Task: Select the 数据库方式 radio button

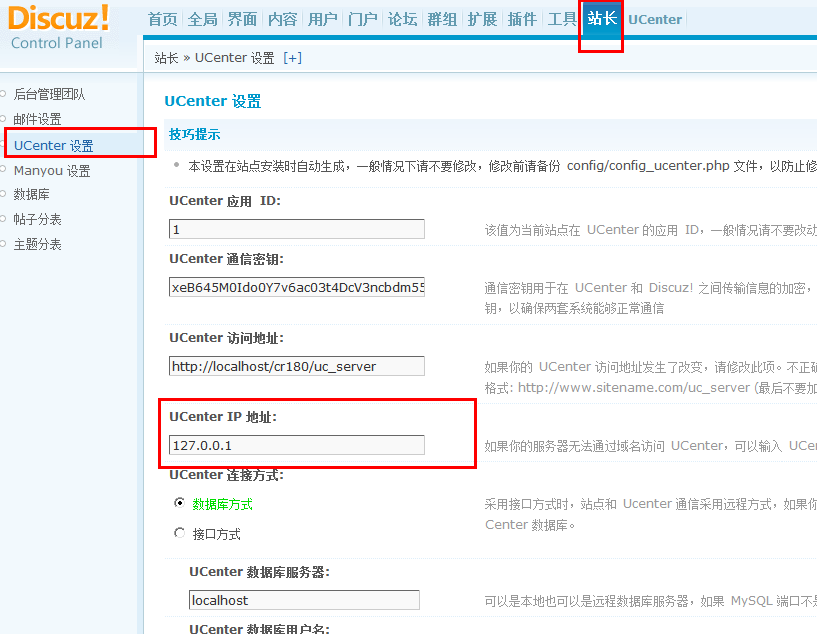Action: pyautogui.click(x=179, y=503)
